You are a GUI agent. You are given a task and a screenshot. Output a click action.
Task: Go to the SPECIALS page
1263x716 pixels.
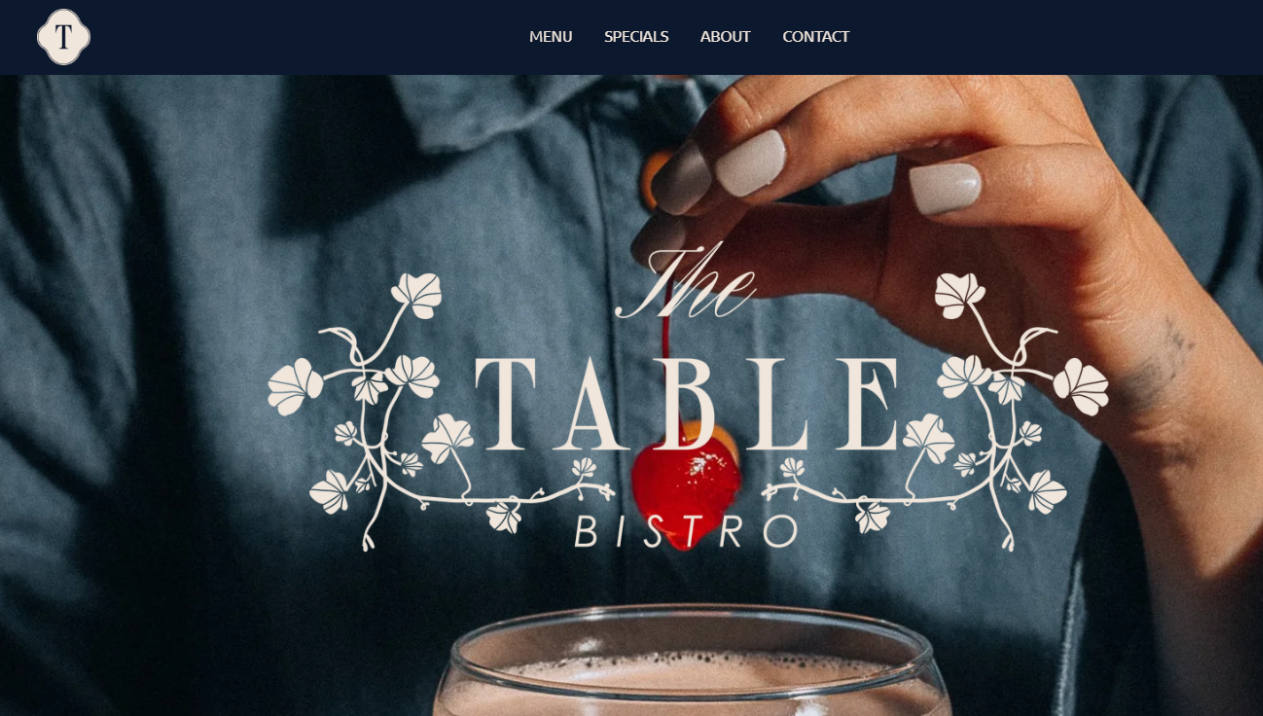click(636, 37)
